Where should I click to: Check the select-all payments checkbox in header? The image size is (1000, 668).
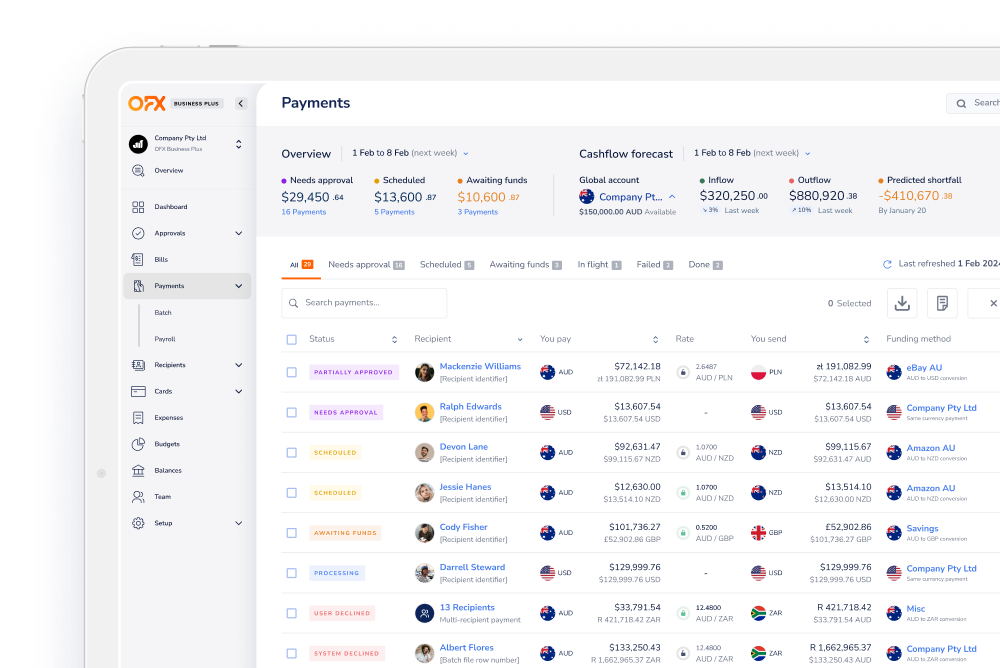click(x=291, y=339)
